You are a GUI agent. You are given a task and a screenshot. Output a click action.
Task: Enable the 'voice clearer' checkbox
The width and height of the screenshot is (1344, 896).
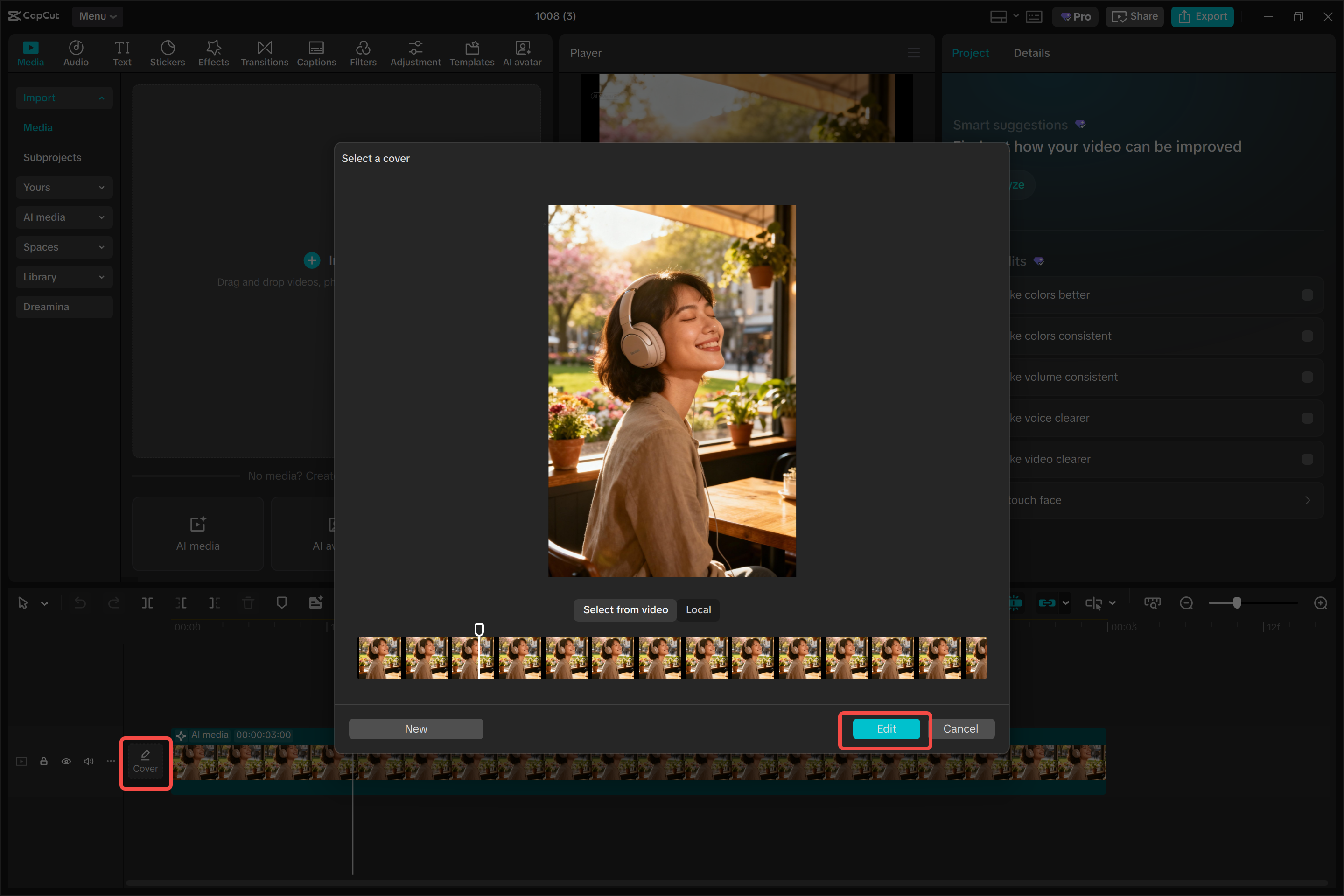click(1308, 418)
